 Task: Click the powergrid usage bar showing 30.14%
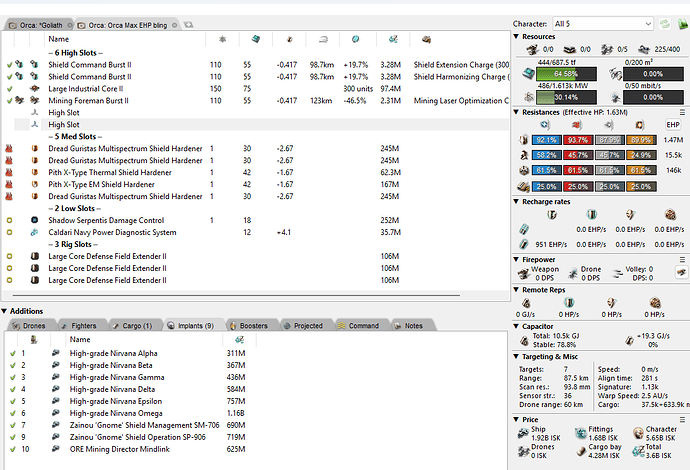click(x=566, y=97)
